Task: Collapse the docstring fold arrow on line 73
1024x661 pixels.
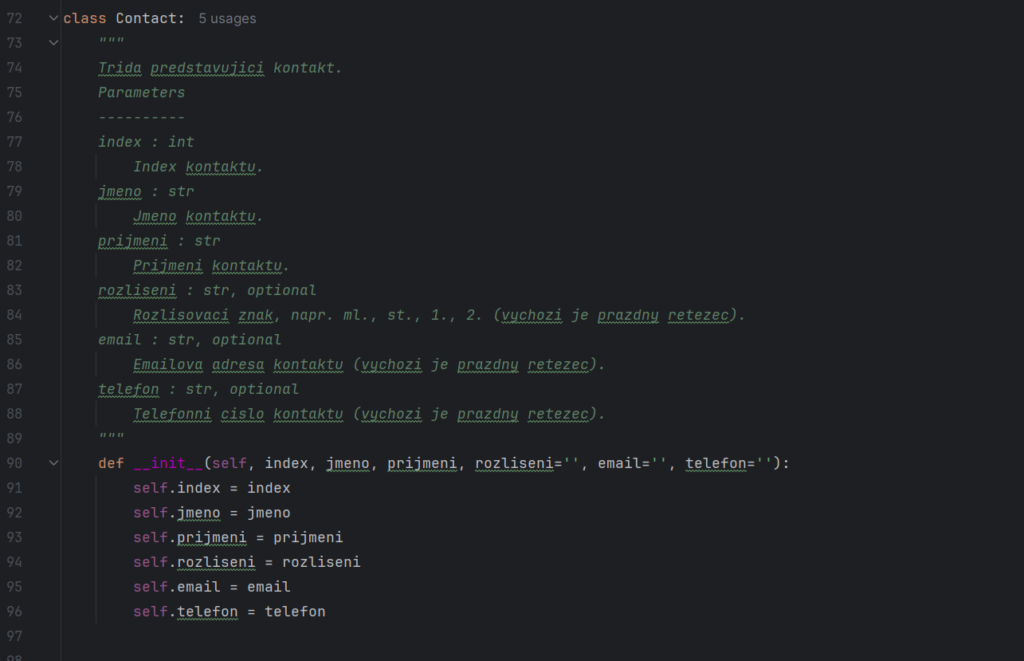Action: pyautogui.click(x=54, y=43)
